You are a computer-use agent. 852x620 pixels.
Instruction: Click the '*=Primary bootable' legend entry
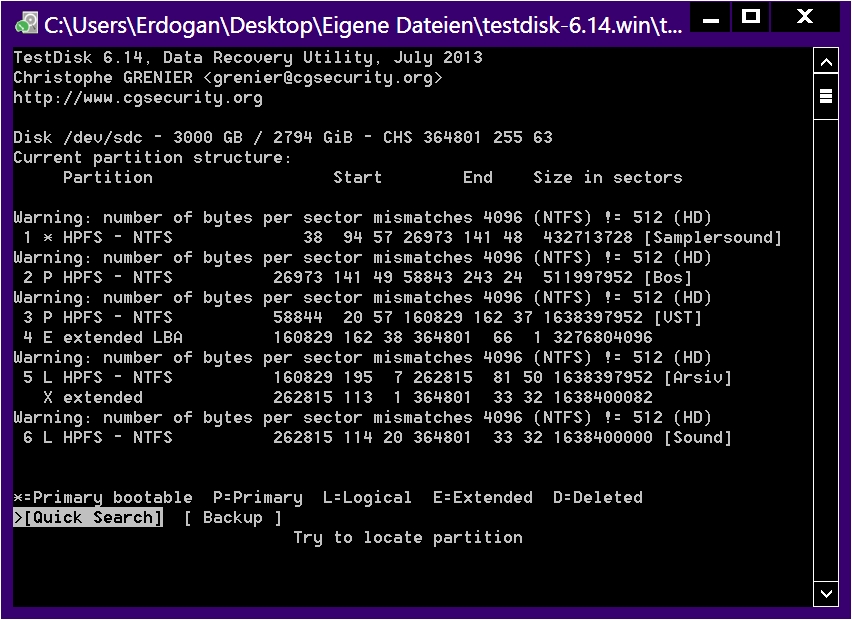(x=103, y=497)
